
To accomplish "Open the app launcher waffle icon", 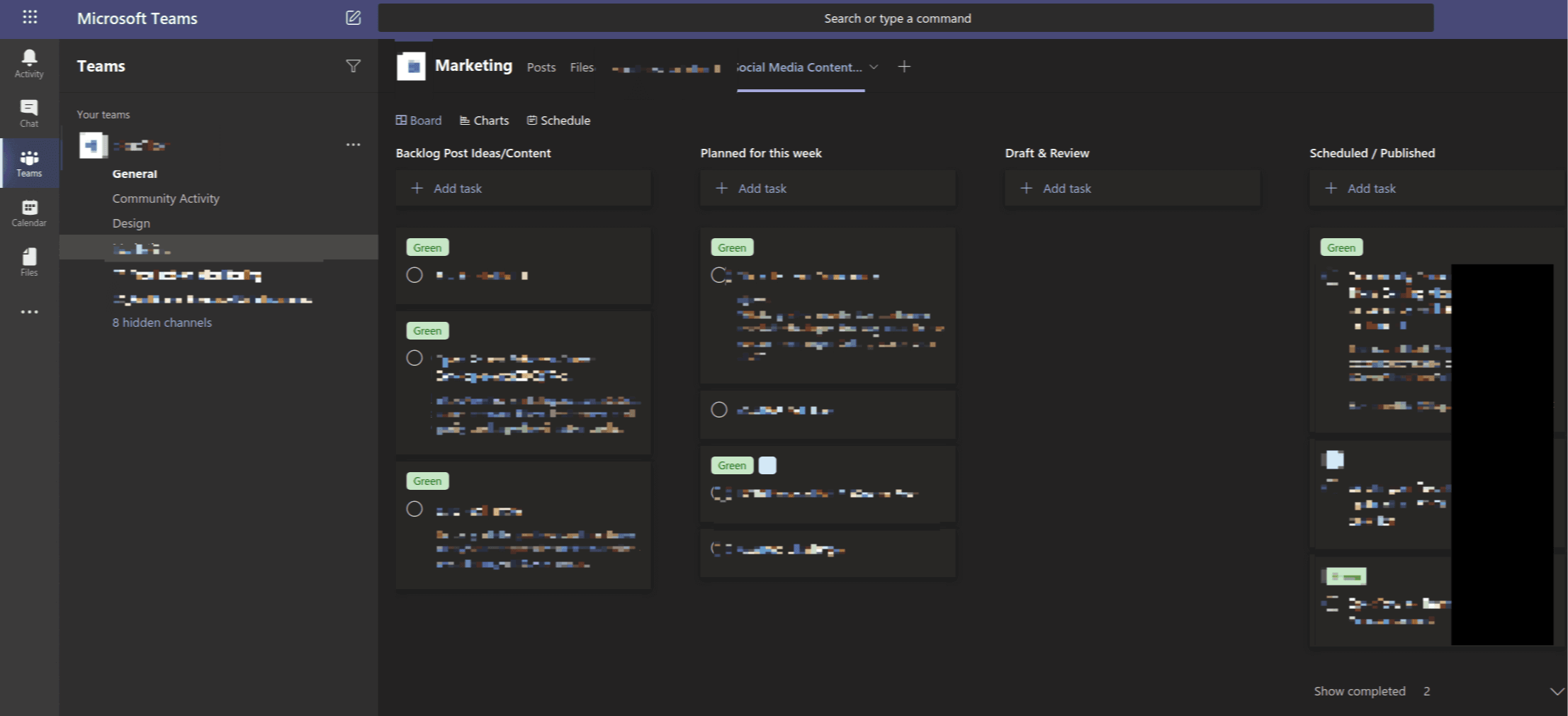I will 30,17.
